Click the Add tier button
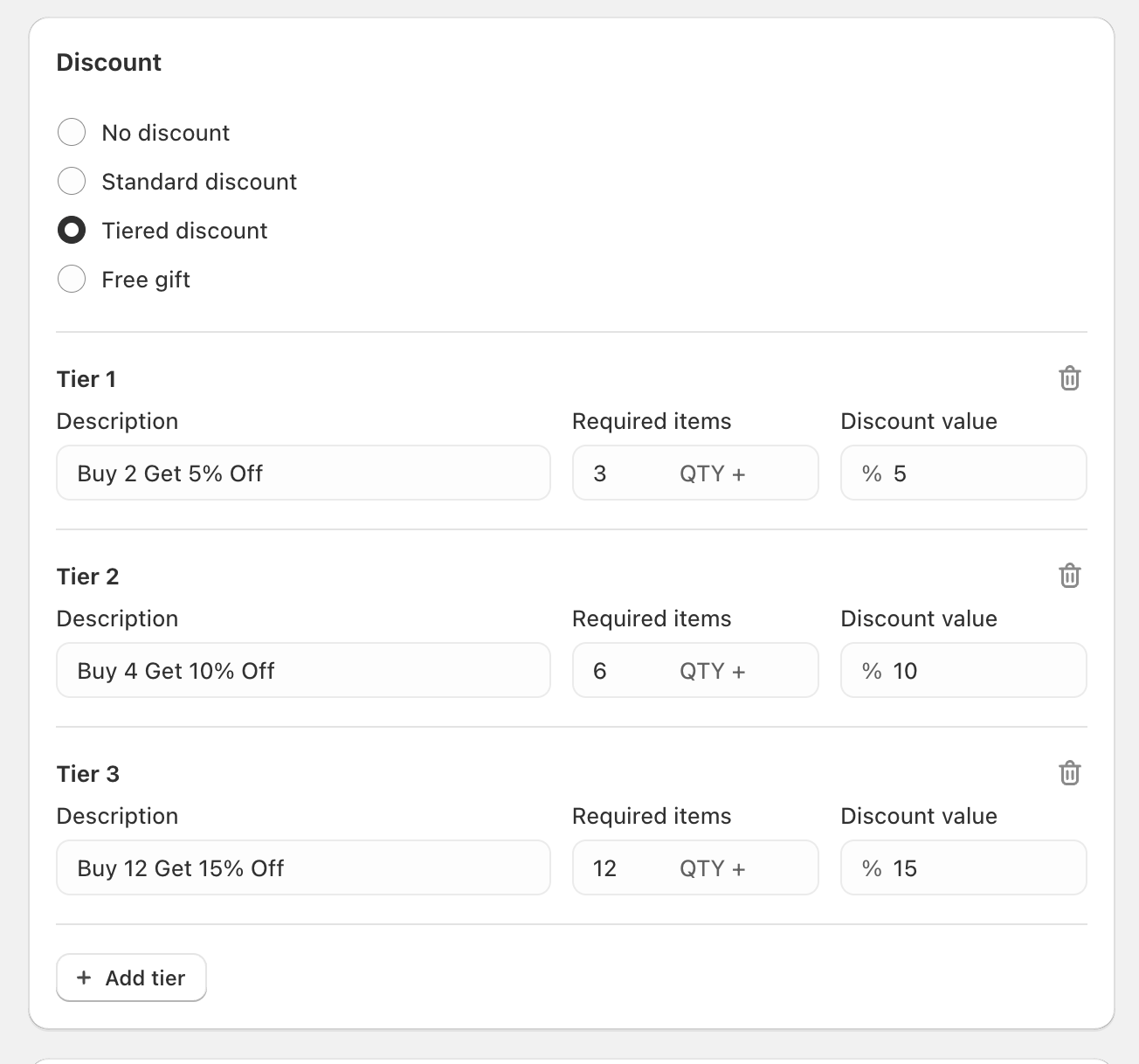 tap(131, 978)
